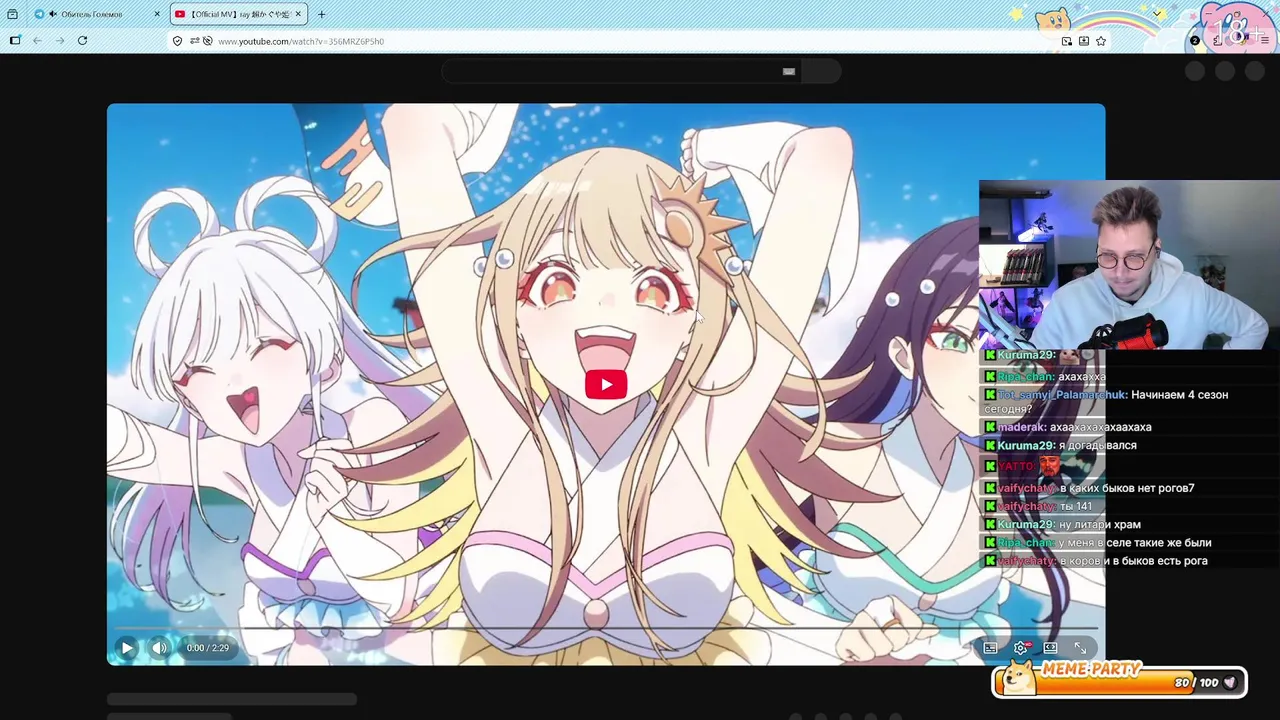Click the username maderak in chat

[1022, 427]
